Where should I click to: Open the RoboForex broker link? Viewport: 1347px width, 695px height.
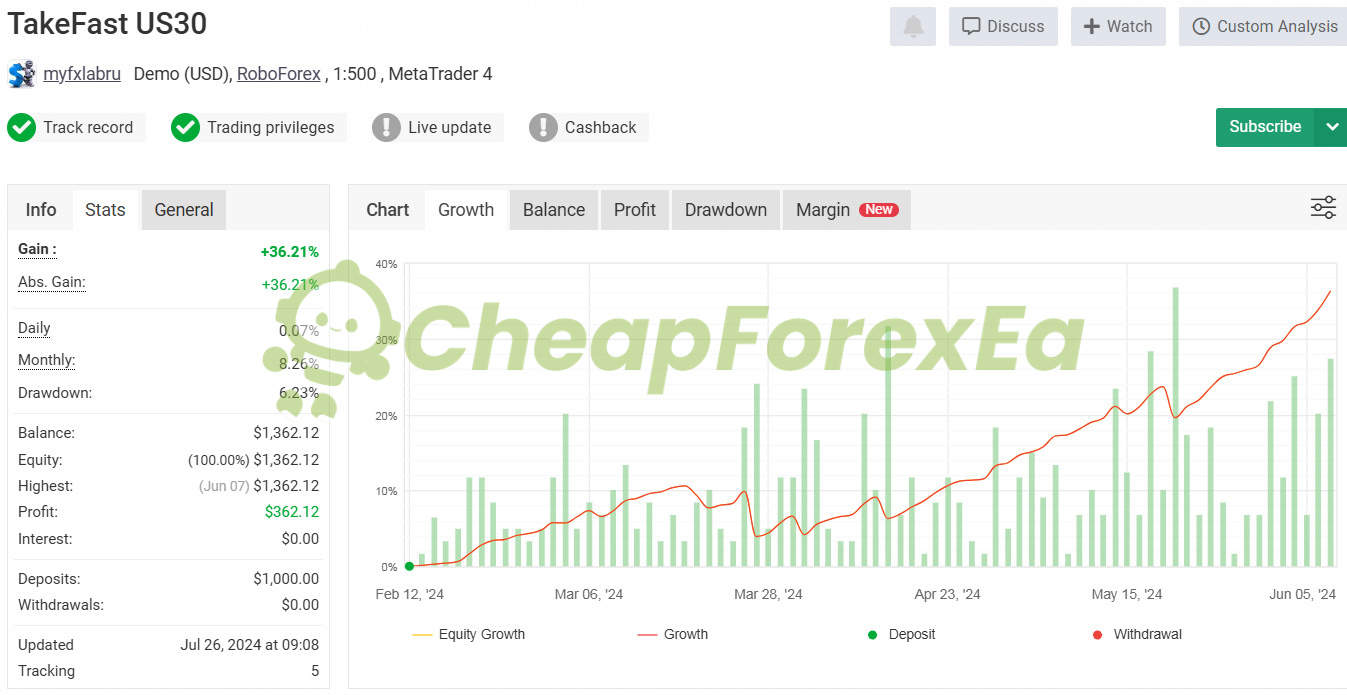coord(279,74)
